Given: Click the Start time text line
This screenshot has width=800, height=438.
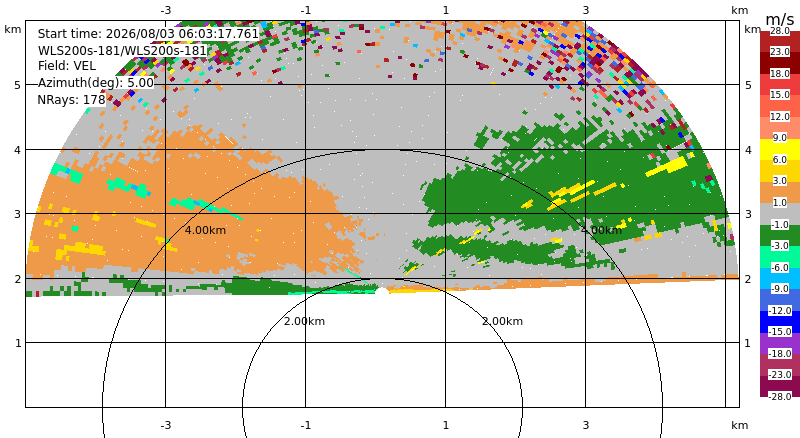Looking at the screenshot, I should pyautogui.click(x=148, y=34).
